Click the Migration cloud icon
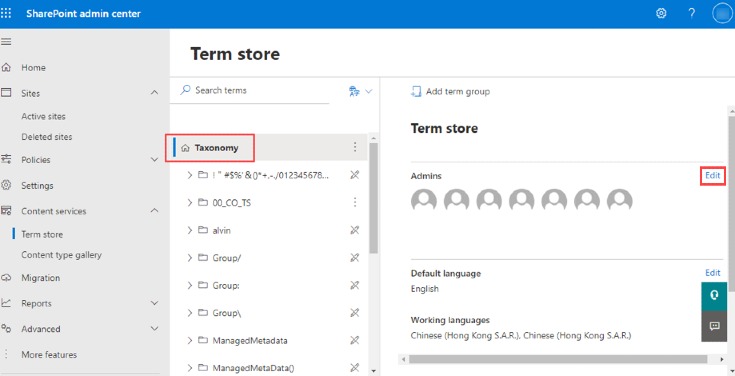 click(x=6, y=278)
